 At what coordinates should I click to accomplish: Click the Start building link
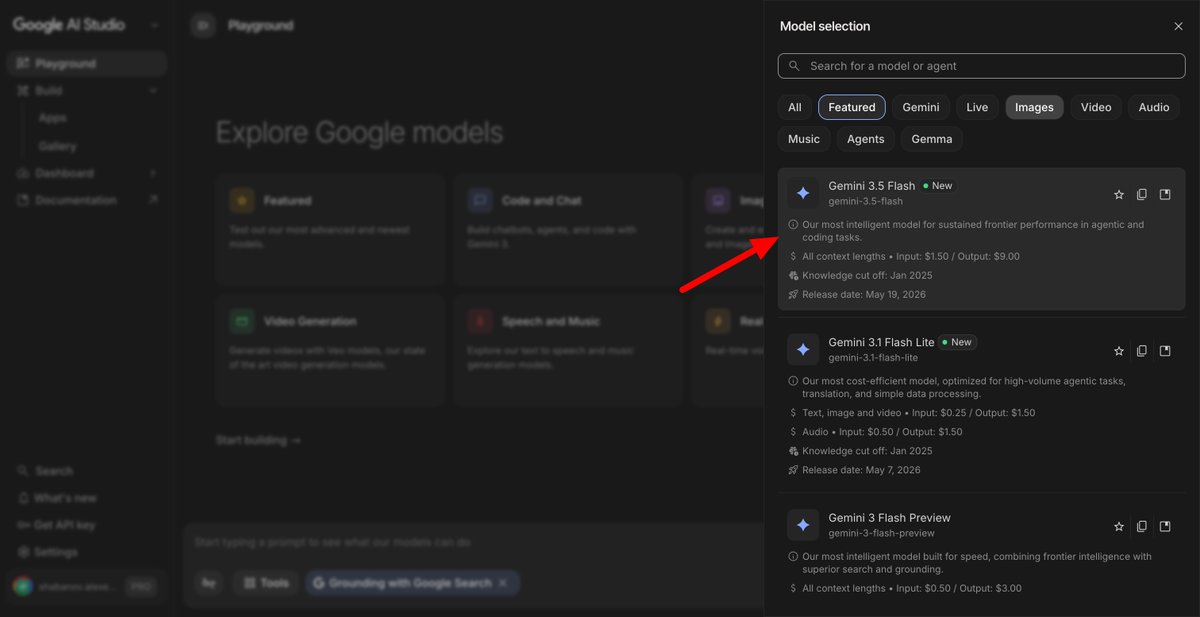[x=258, y=440]
